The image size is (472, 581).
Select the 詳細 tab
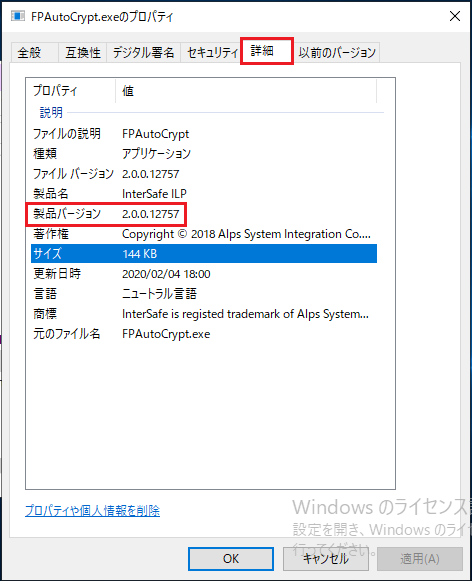[267, 51]
